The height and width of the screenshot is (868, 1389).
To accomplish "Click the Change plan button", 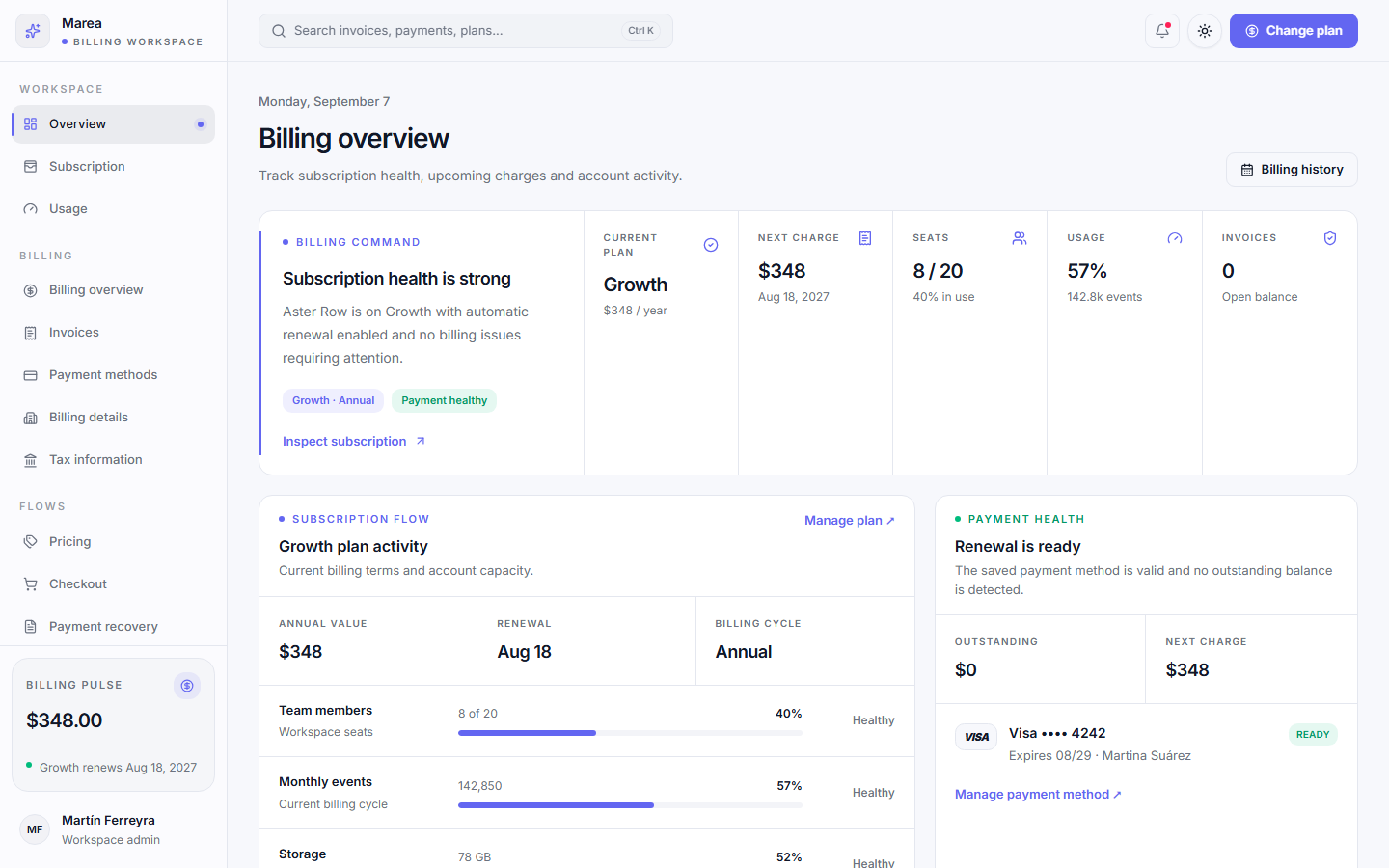I will (1294, 31).
